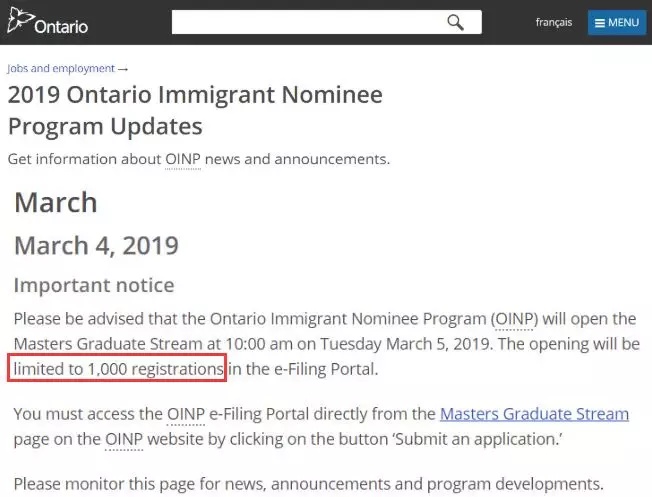Click the Ontario trillium logo icon
This screenshot has height=497, width=652.
pos(20,20)
